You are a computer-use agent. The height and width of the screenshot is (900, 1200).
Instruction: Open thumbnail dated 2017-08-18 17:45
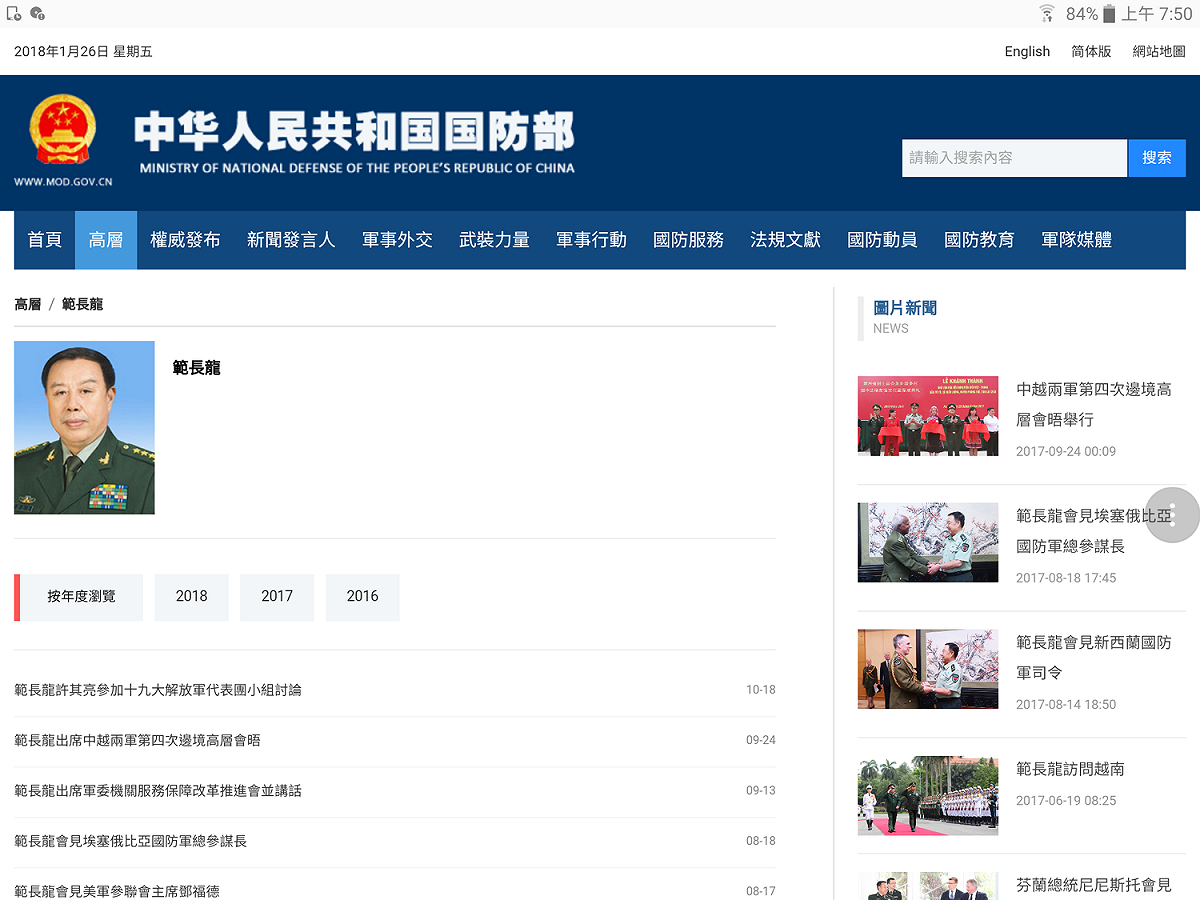point(928,542)
